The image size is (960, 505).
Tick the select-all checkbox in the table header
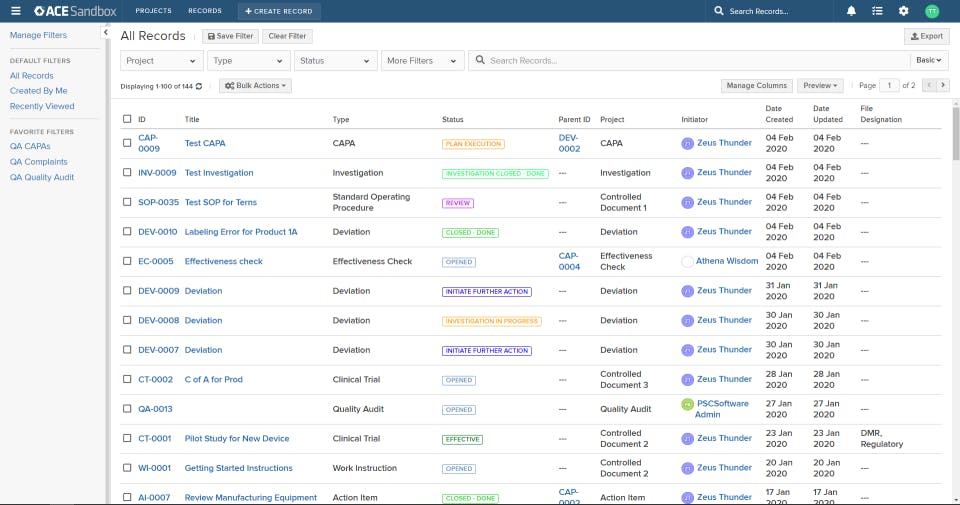pyautogui.click(x=127, y=119)
